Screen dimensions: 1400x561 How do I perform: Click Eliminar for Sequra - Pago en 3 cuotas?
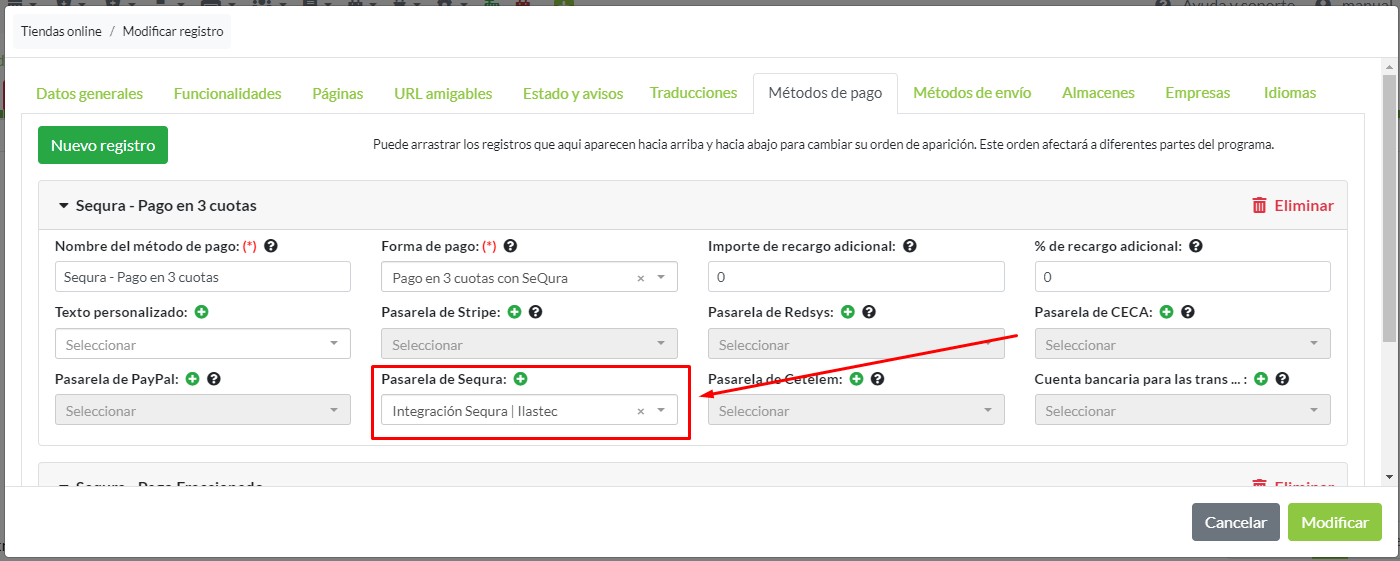pyautogui.click(x=1292, y=205)
